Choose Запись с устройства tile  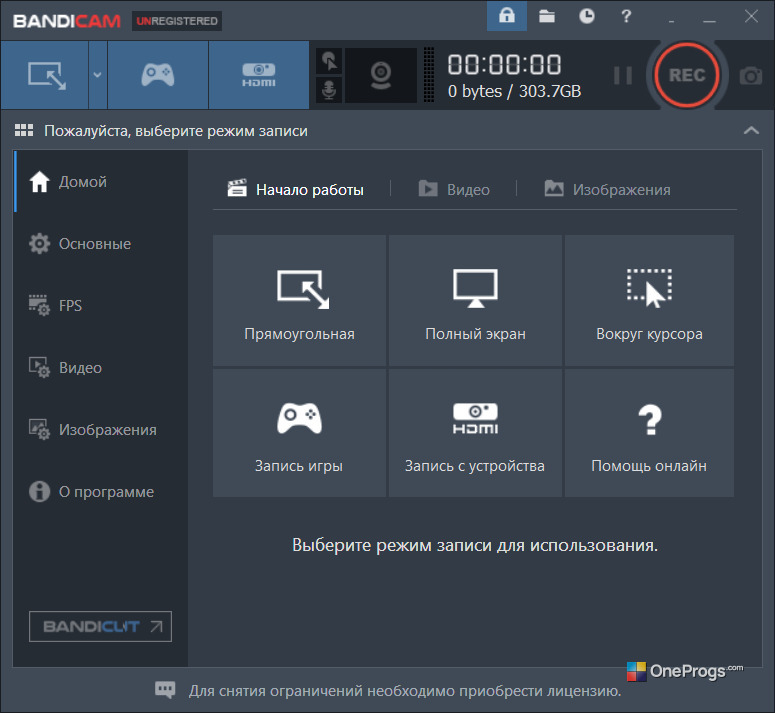tap(475, 433)
